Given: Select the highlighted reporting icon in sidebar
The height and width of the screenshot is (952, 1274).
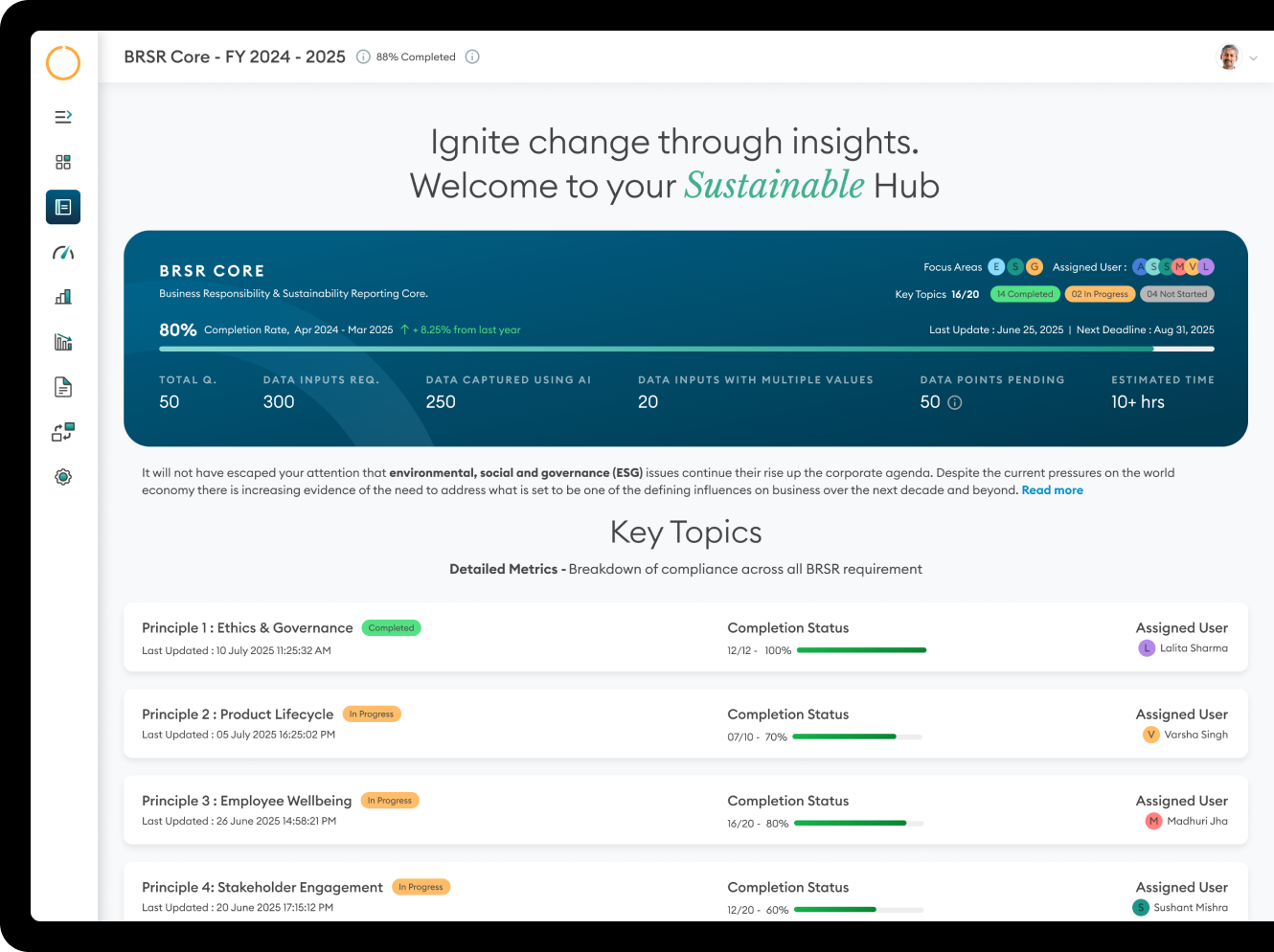Looking at the screenshot, I should pyautogui.click(x=63, y=207).
